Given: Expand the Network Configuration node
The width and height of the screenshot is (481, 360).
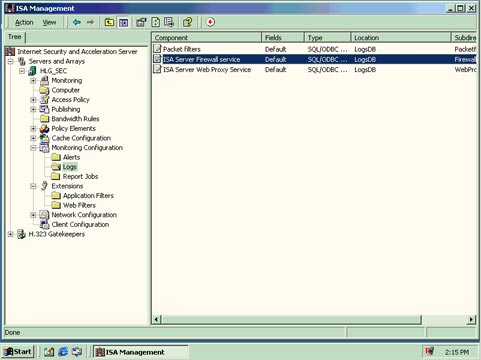Looking at the screenshot, I should click(x=33, y=215).
